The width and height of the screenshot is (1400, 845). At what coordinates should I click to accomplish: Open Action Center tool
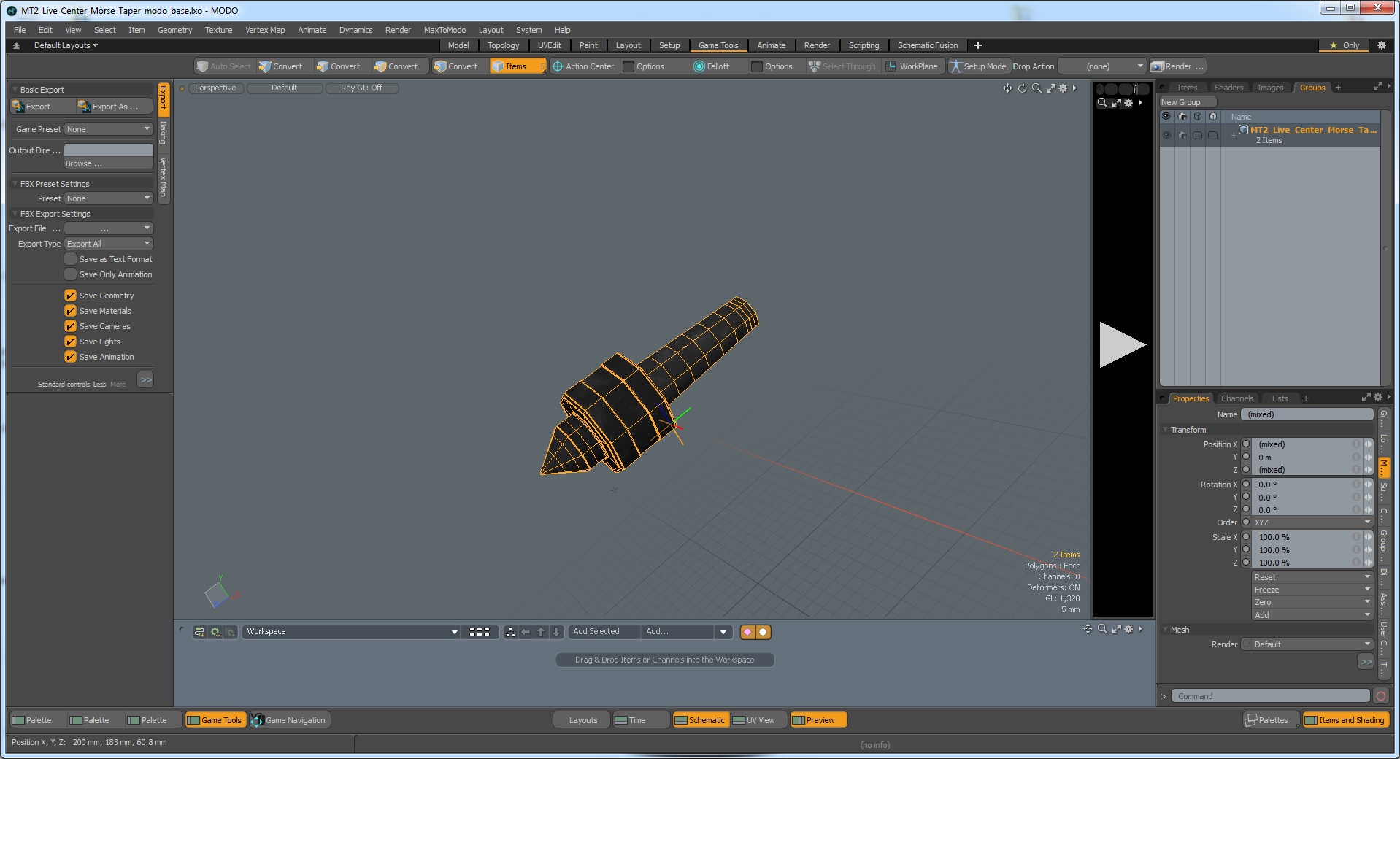click(582, 66)
